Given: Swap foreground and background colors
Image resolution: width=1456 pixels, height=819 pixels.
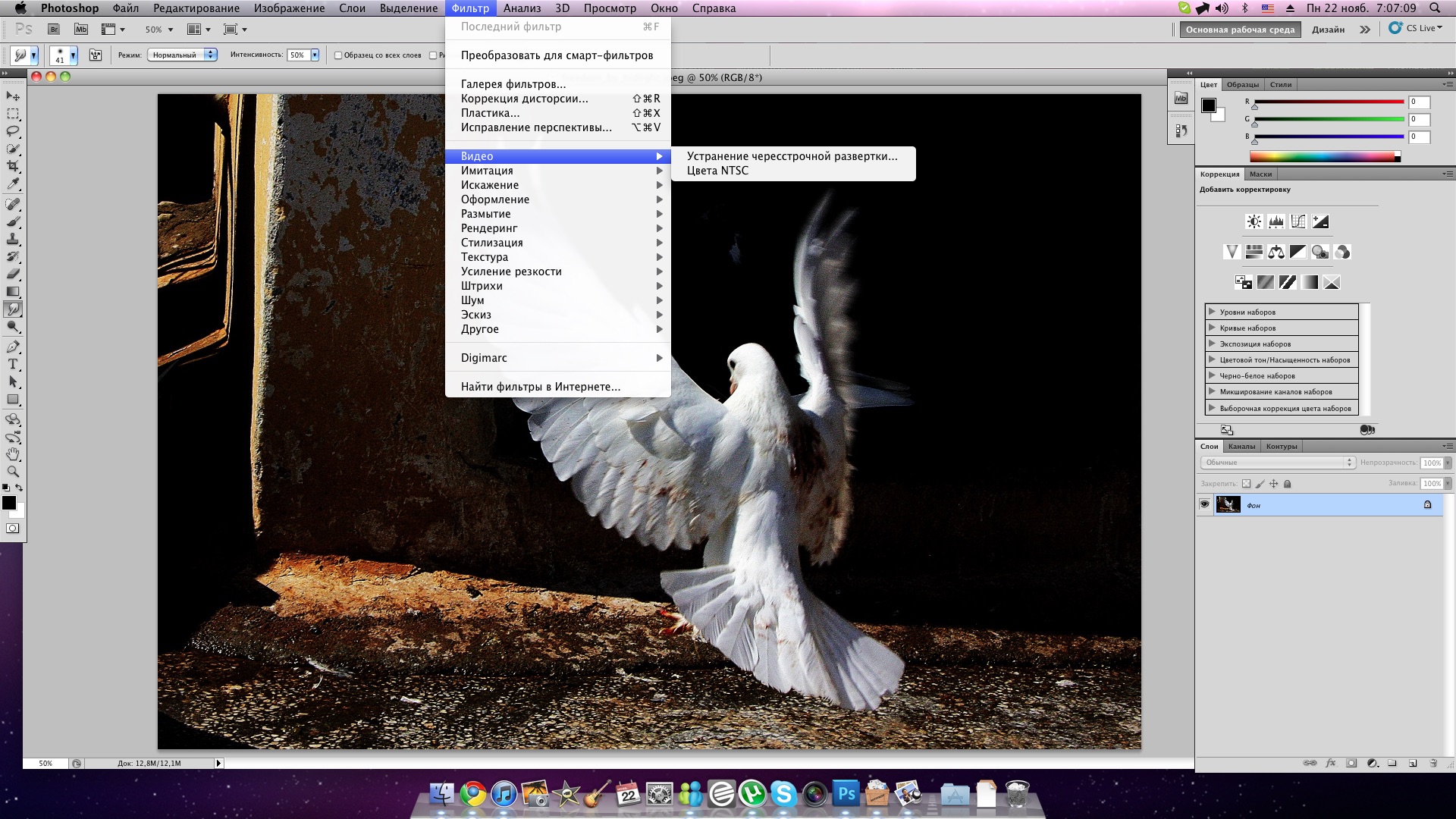Looking at the screenshot, I should (x=19, y=488).
